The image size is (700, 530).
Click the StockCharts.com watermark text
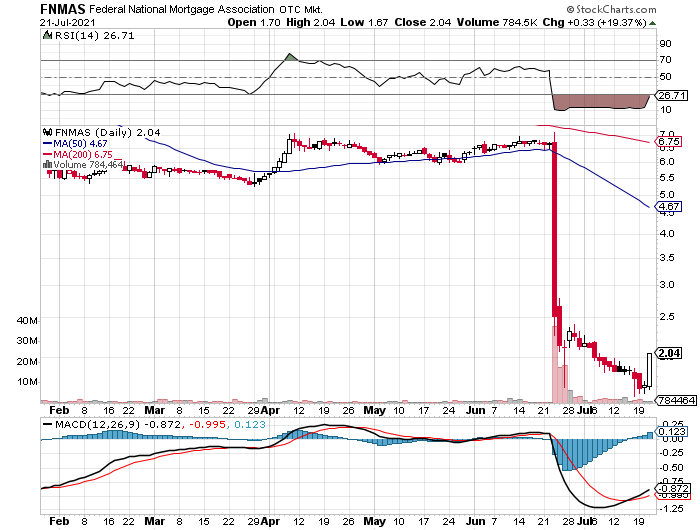(x=611, y=9)
